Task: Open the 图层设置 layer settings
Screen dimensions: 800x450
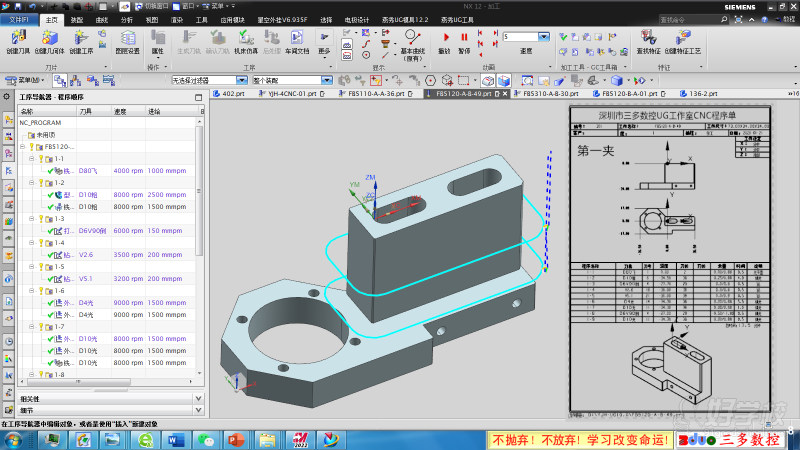Action: pos(127,39)
